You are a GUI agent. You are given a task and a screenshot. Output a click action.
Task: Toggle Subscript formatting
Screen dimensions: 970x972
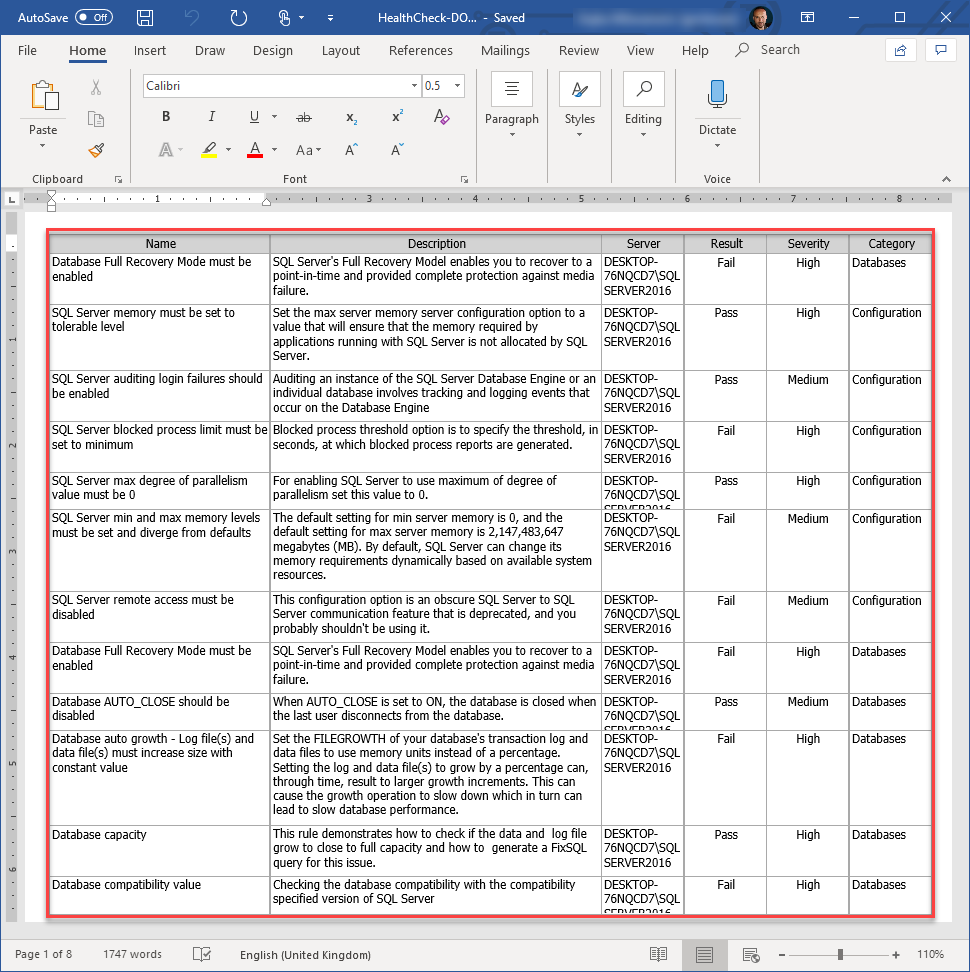pyautogui.click(x=351, y=117)
